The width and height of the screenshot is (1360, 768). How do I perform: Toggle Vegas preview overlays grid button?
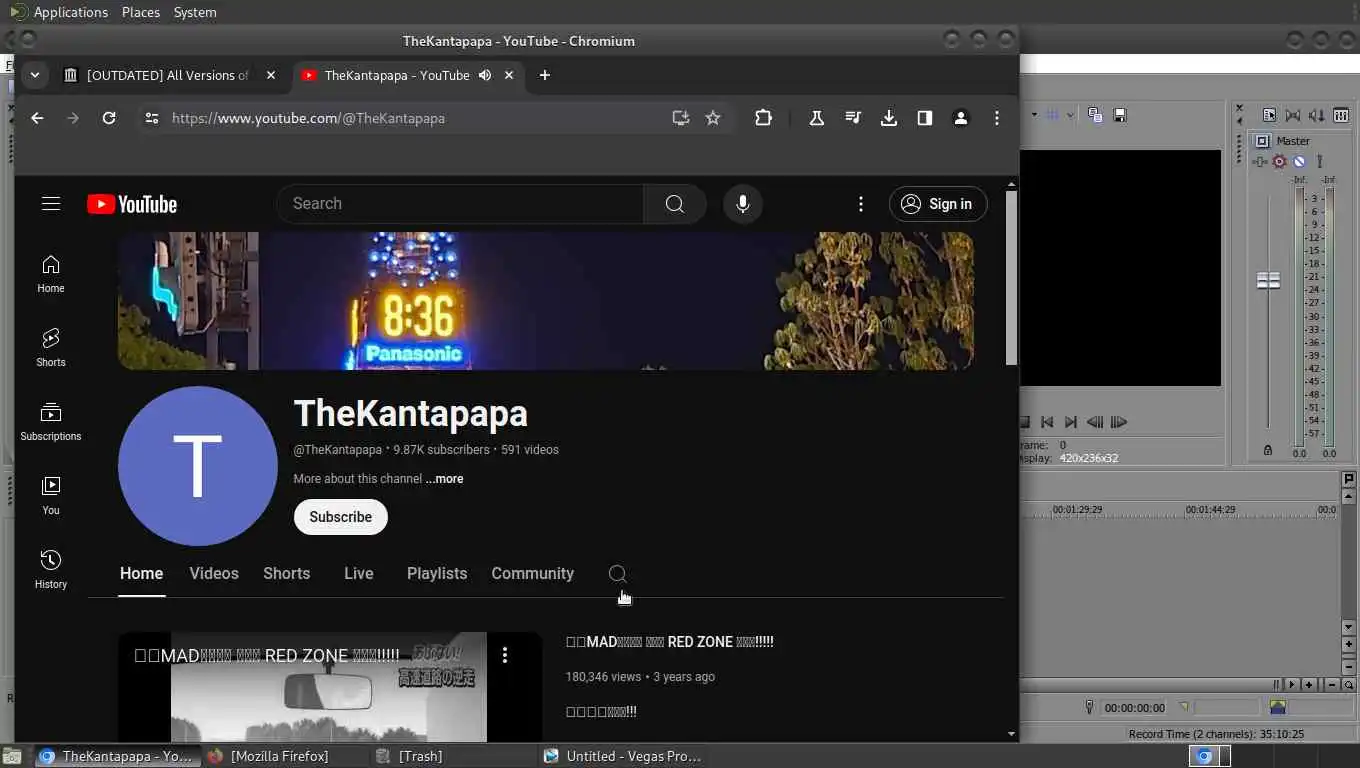[x=1052, y=115]
